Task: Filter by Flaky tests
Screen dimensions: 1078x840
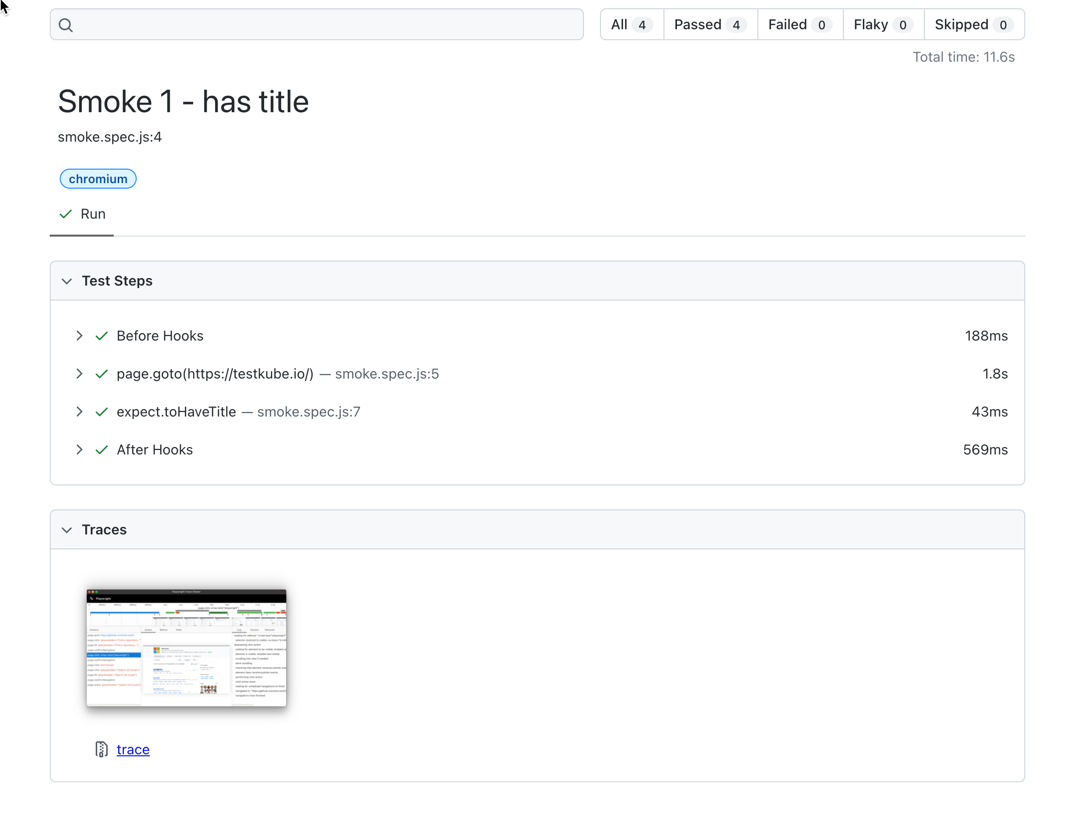Action: click(882, 25)
